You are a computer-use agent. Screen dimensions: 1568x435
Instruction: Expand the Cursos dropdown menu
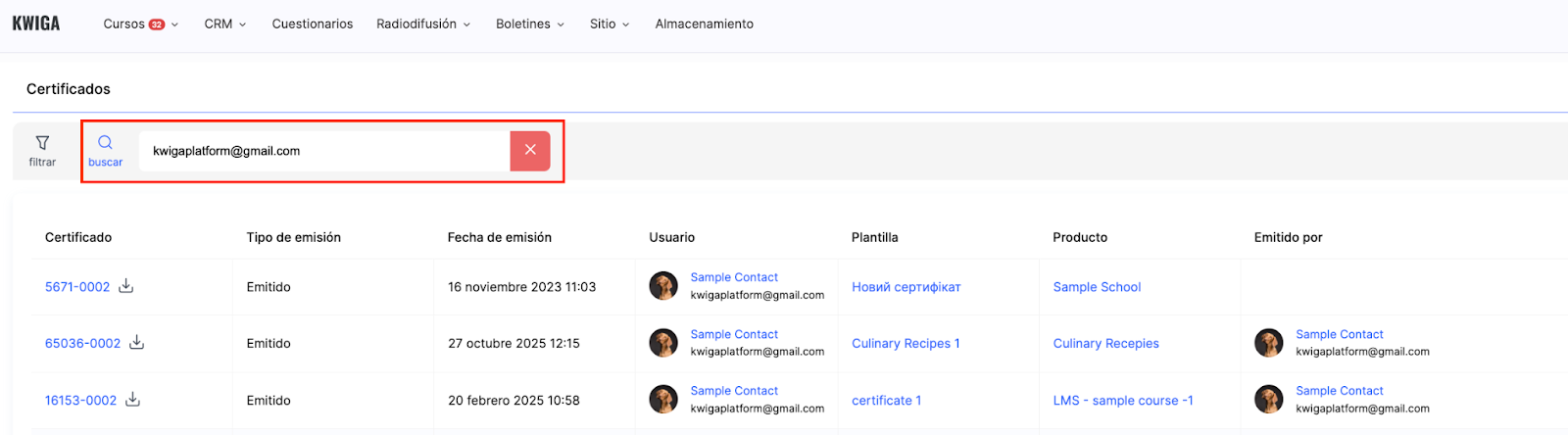pyautogui.click(x=140, y=24)
